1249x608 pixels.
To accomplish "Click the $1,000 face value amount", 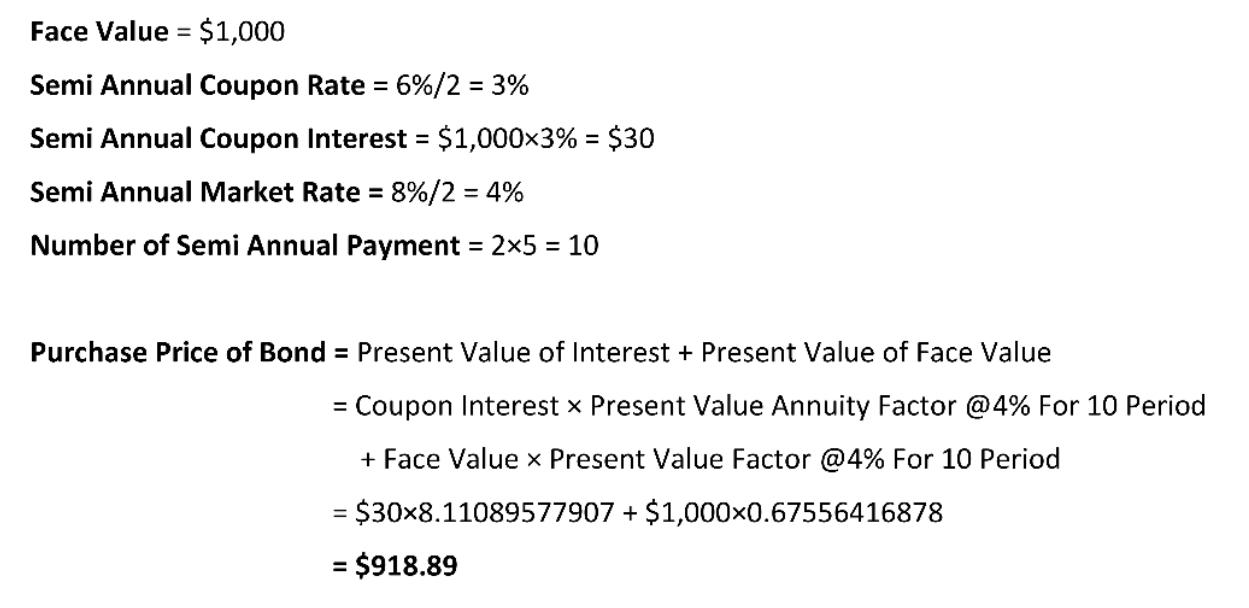I will 242,32.
